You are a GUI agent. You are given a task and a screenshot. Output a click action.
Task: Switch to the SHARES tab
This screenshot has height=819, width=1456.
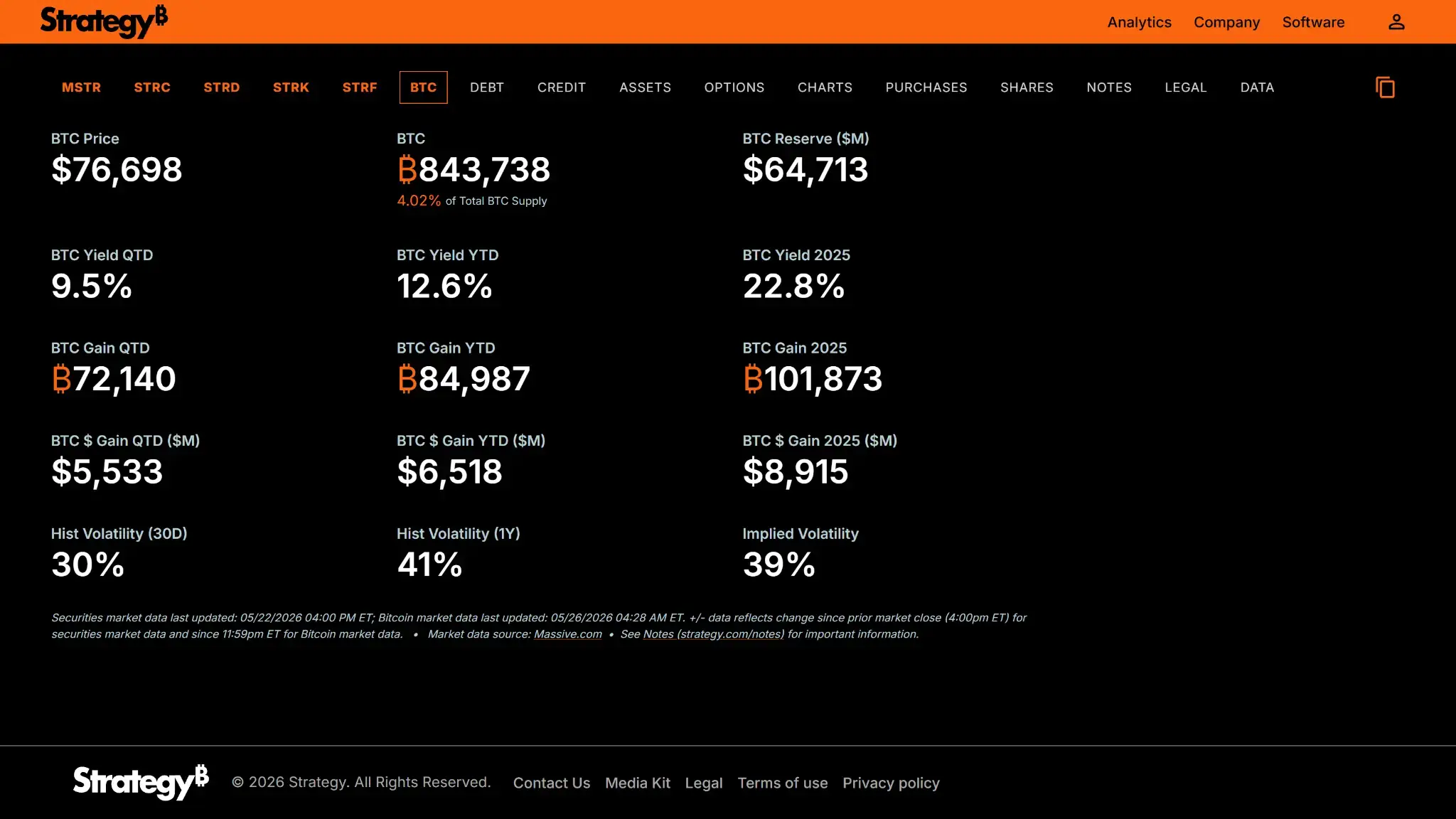[x=1027, y=87]
